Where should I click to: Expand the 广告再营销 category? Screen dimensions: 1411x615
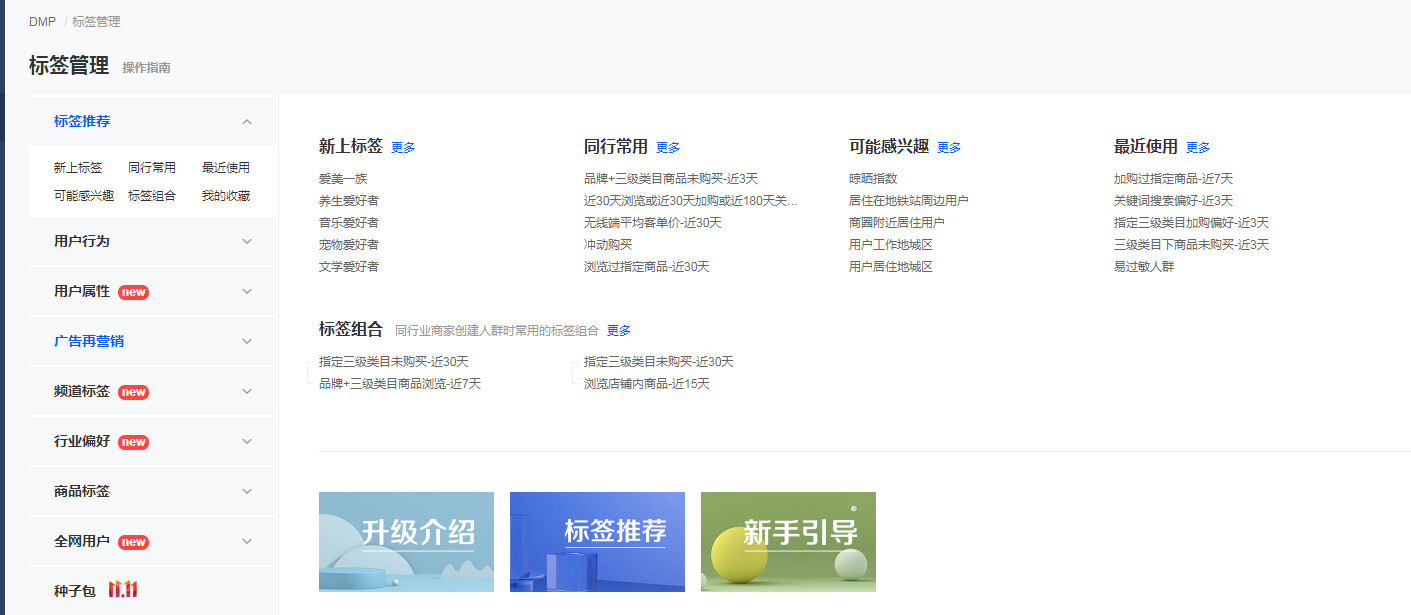click(89, 341)
